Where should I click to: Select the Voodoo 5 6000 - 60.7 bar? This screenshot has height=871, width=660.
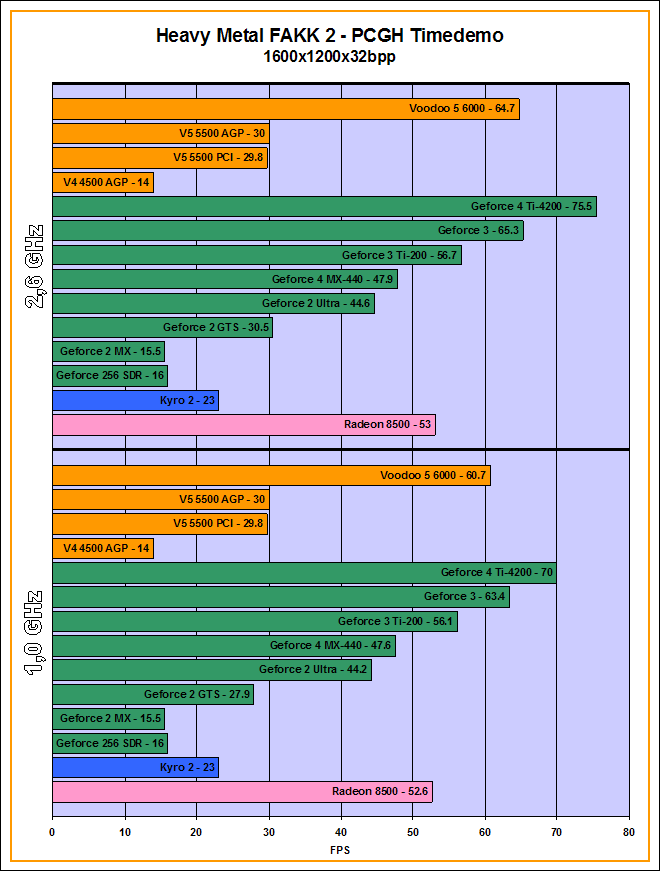tap(271, 476)
